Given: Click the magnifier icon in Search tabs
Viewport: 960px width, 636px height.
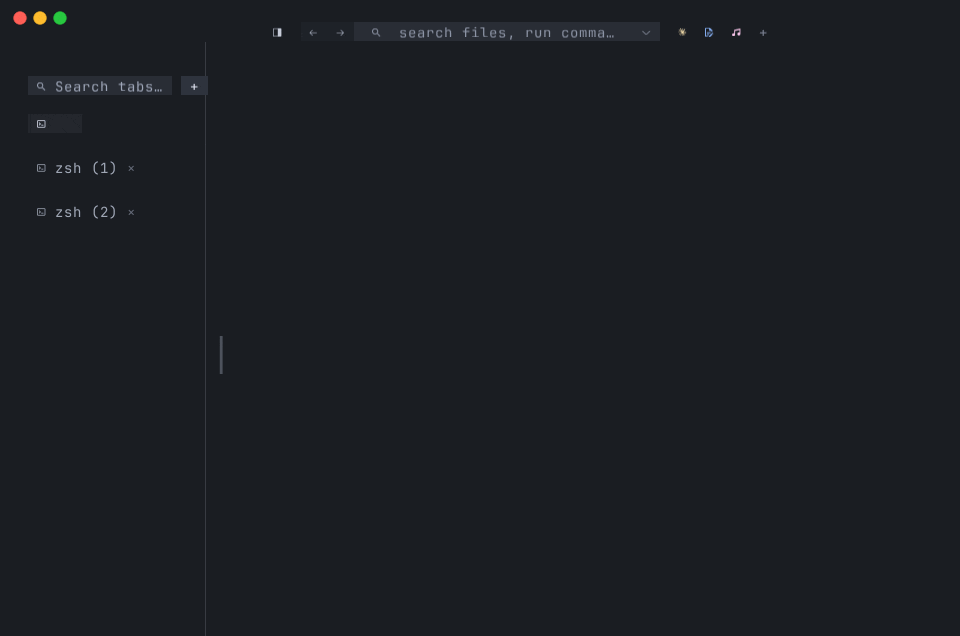Looking at the screenshot, I should click(41, 86).
